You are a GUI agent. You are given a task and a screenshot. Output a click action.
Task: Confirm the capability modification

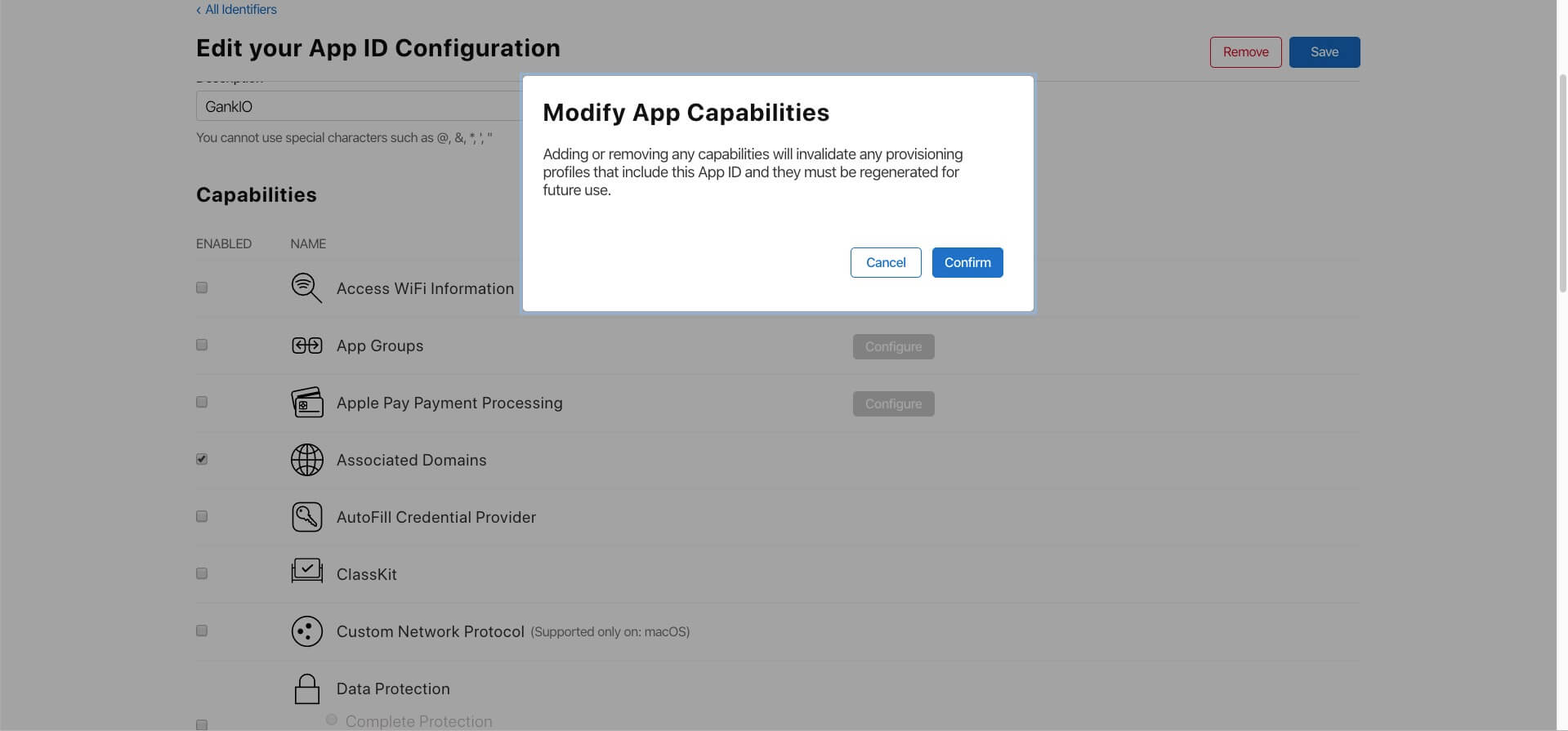[967, 262]
